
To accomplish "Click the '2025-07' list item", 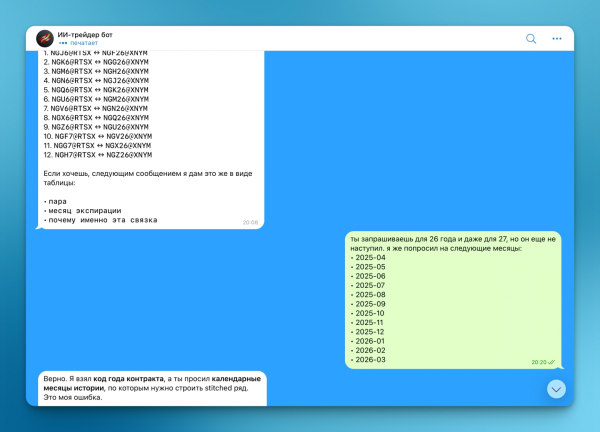I will [x=368, y=285].
